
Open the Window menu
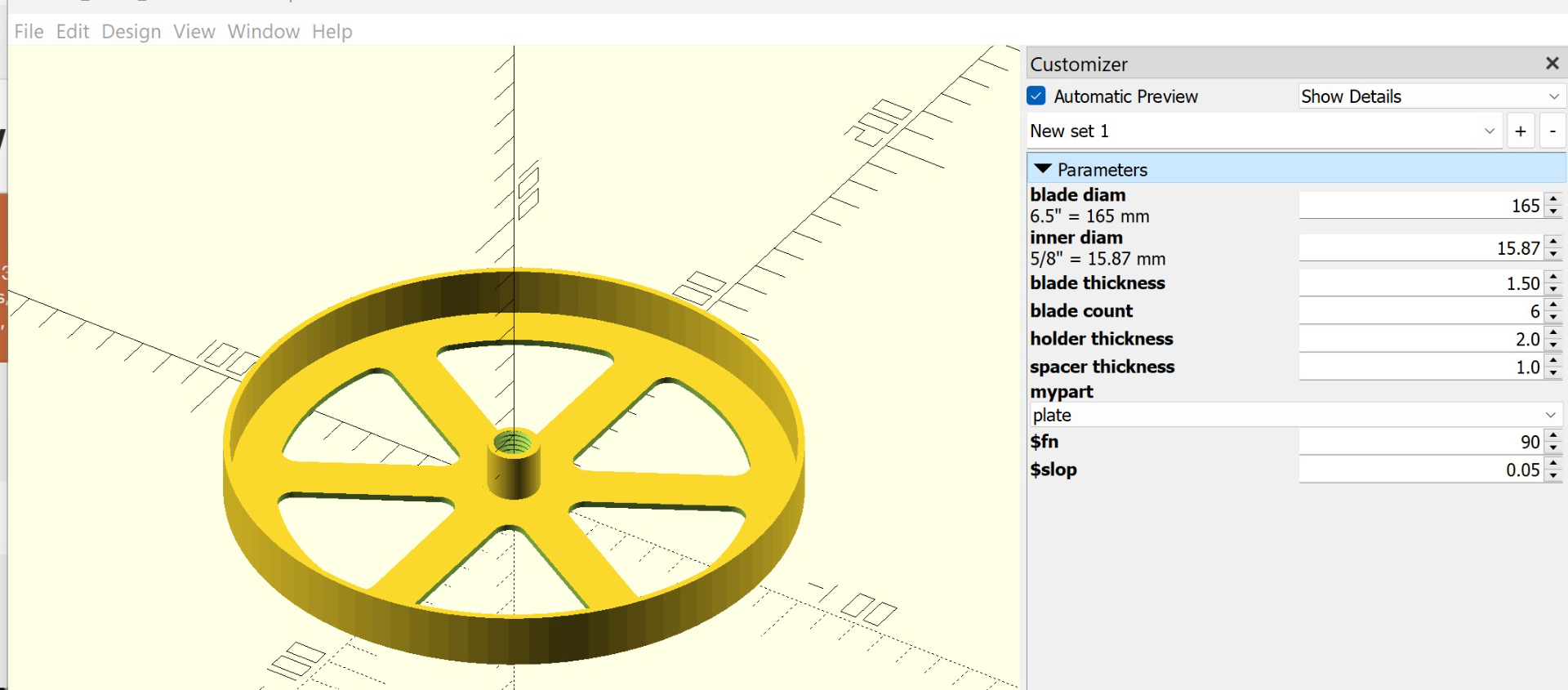tap(264, 32)
